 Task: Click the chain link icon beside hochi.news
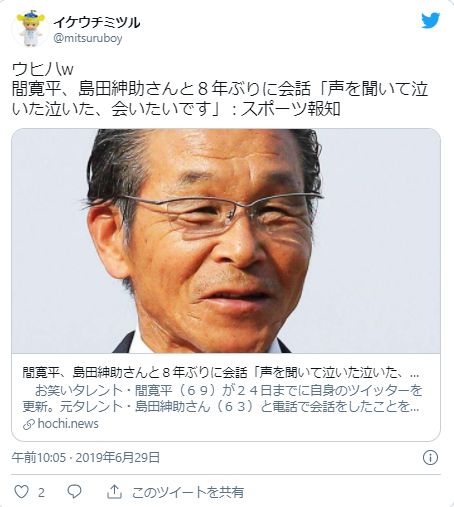[29, 424]
